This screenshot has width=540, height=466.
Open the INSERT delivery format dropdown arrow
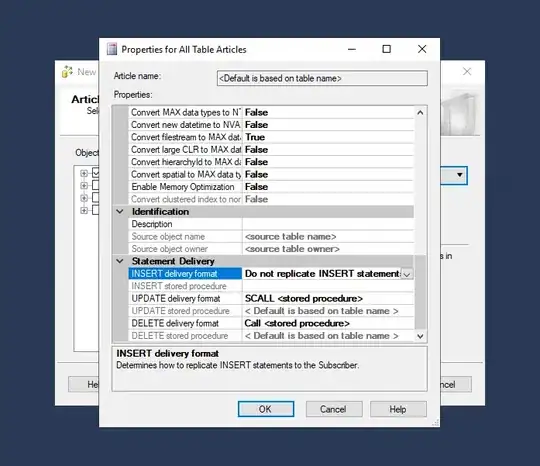click(407, 274)
